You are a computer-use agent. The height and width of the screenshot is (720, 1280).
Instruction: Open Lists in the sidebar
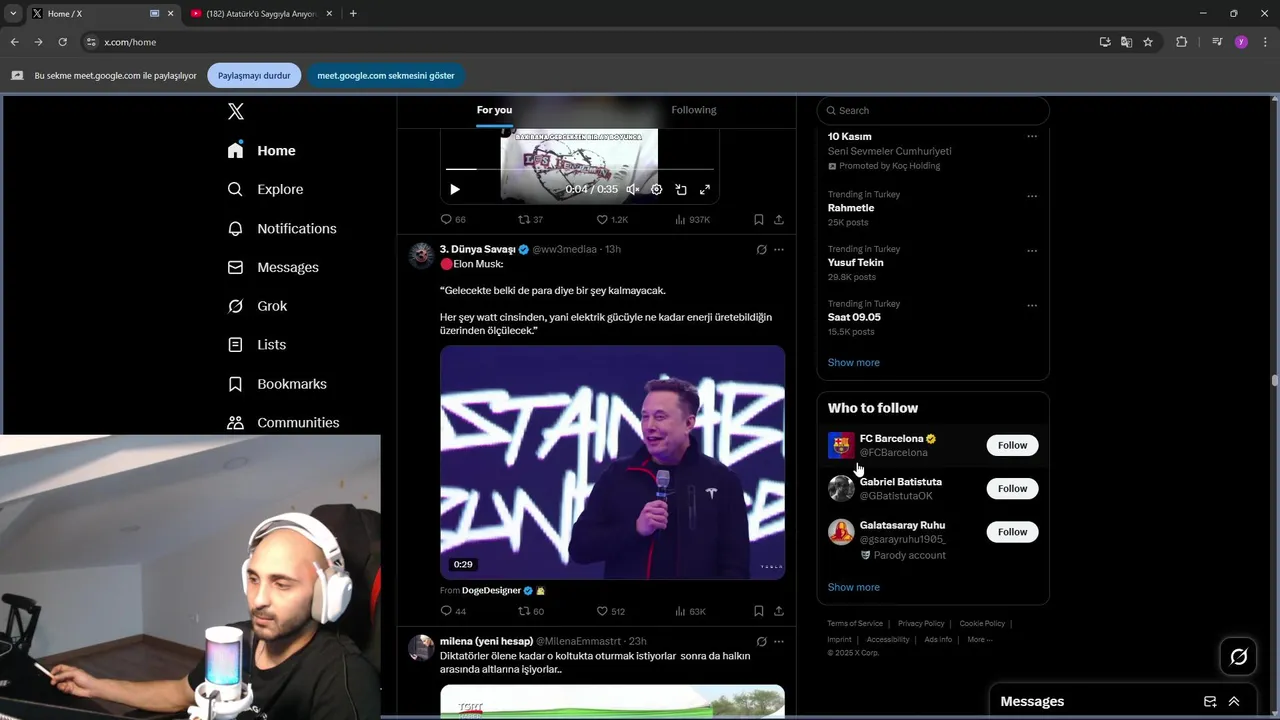(257, 344)
